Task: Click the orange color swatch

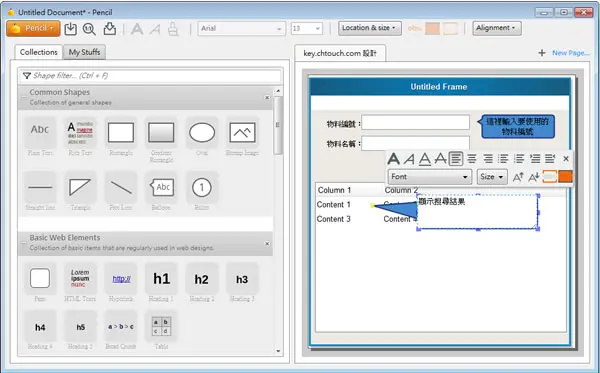Action: click(566, 176)
